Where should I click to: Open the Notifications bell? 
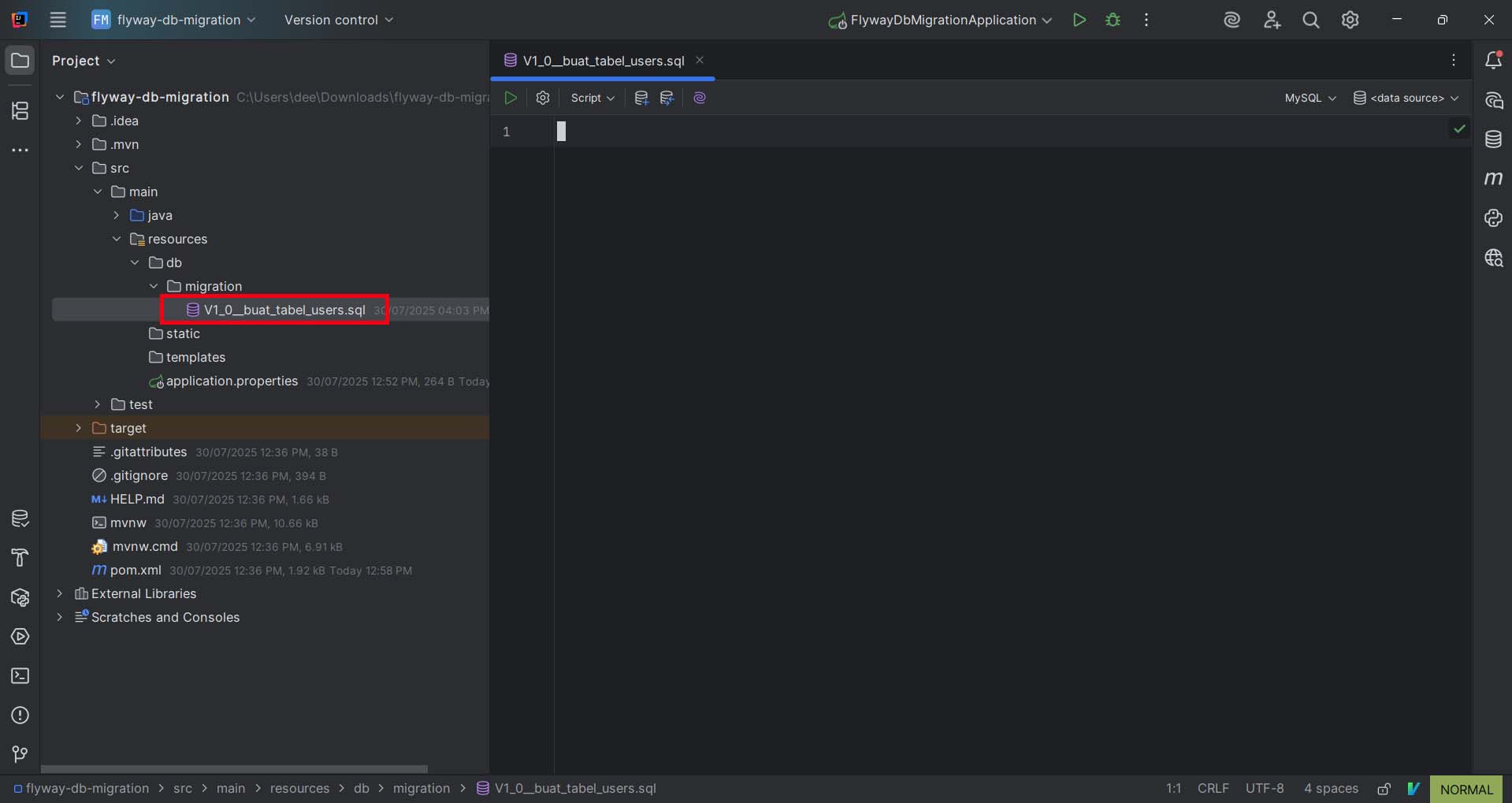[x=1493, y=60]
